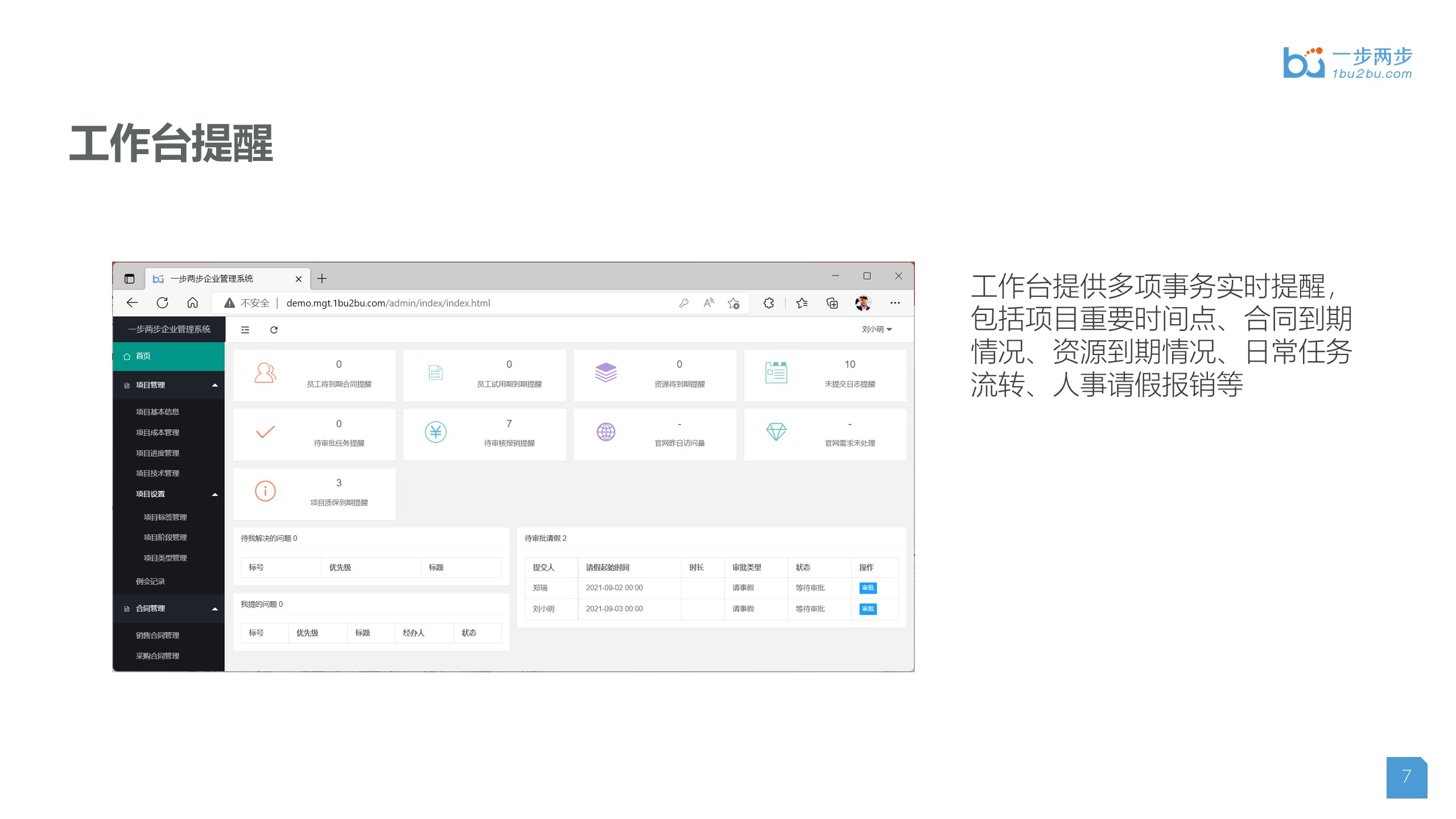Open a new browser tab

pos(322,278)
